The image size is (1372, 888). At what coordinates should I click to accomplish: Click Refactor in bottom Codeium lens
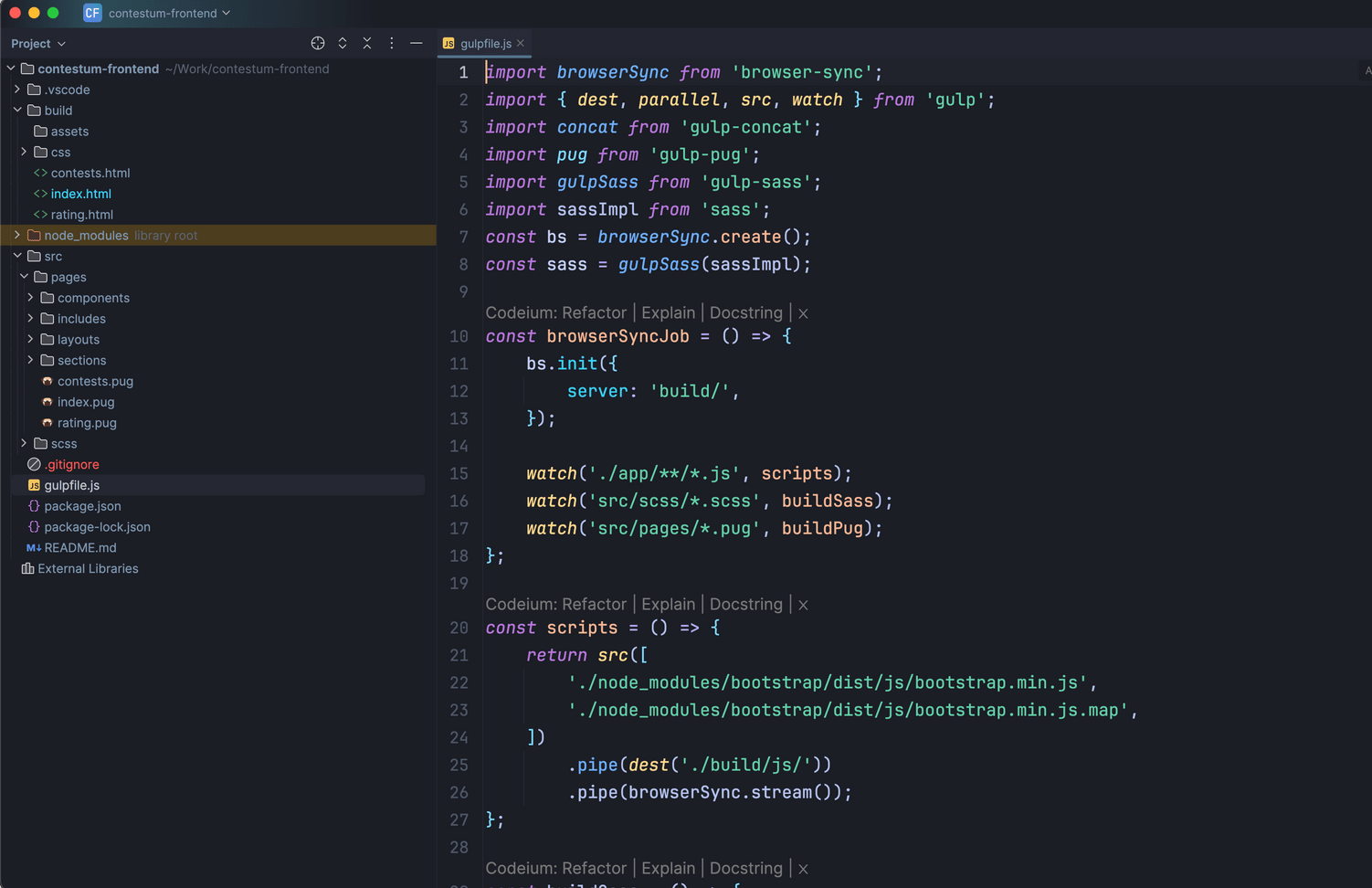(594, 868)
